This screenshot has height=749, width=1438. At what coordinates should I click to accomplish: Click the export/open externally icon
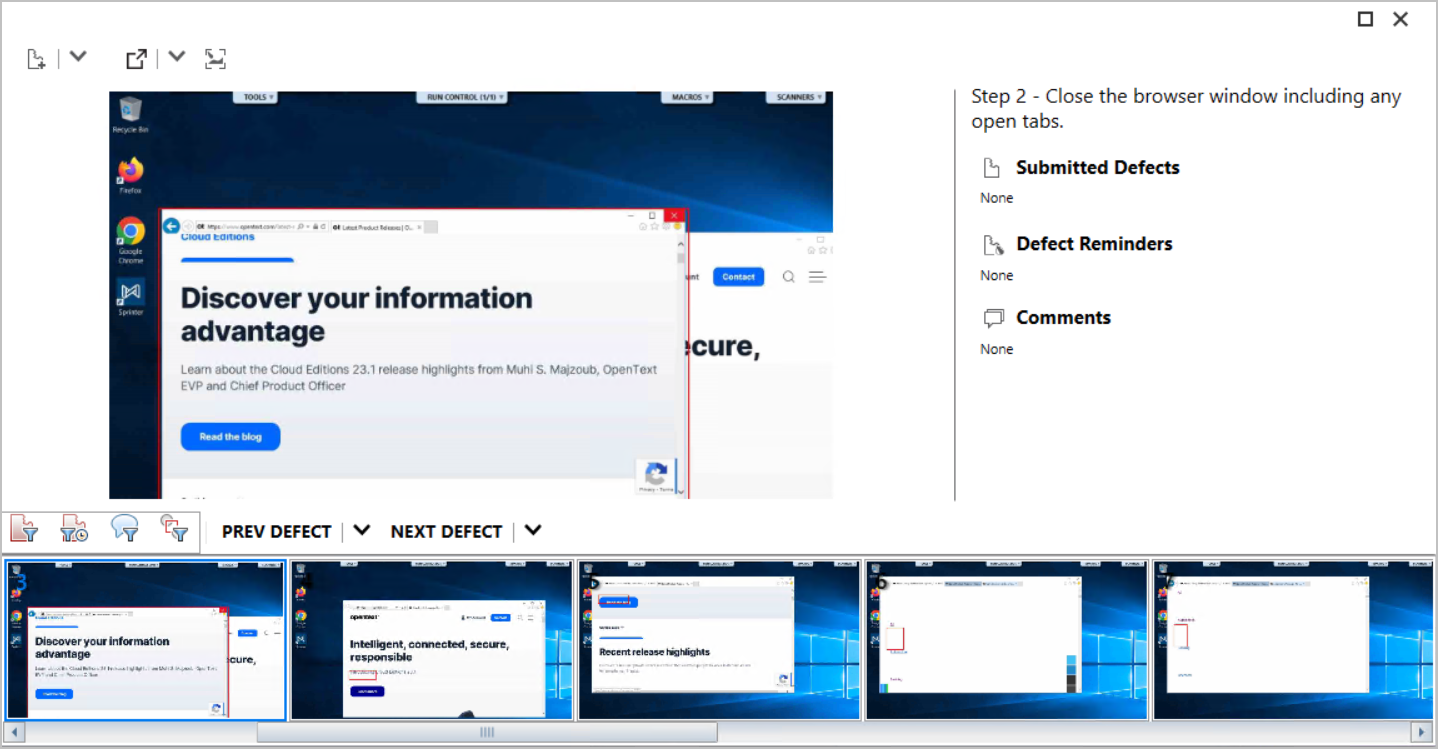coord(136,59)
